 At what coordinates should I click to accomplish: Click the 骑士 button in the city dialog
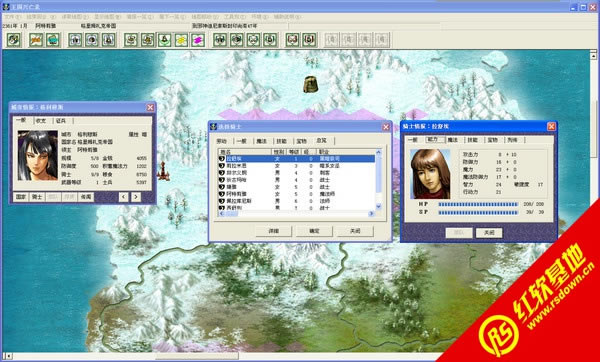pyautogui.click(x=37, y=197)
